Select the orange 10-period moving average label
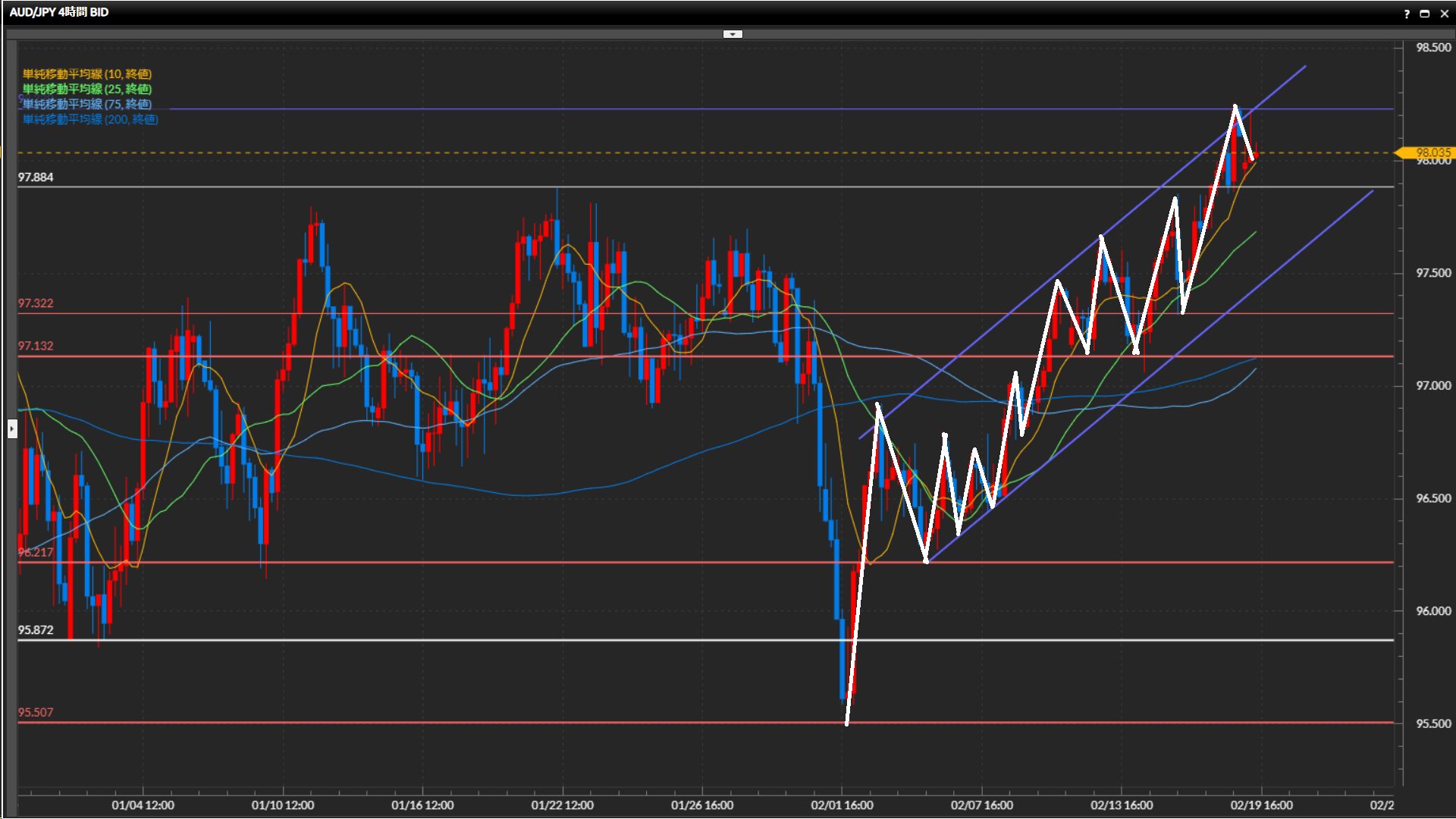 [x=87, y=74]
